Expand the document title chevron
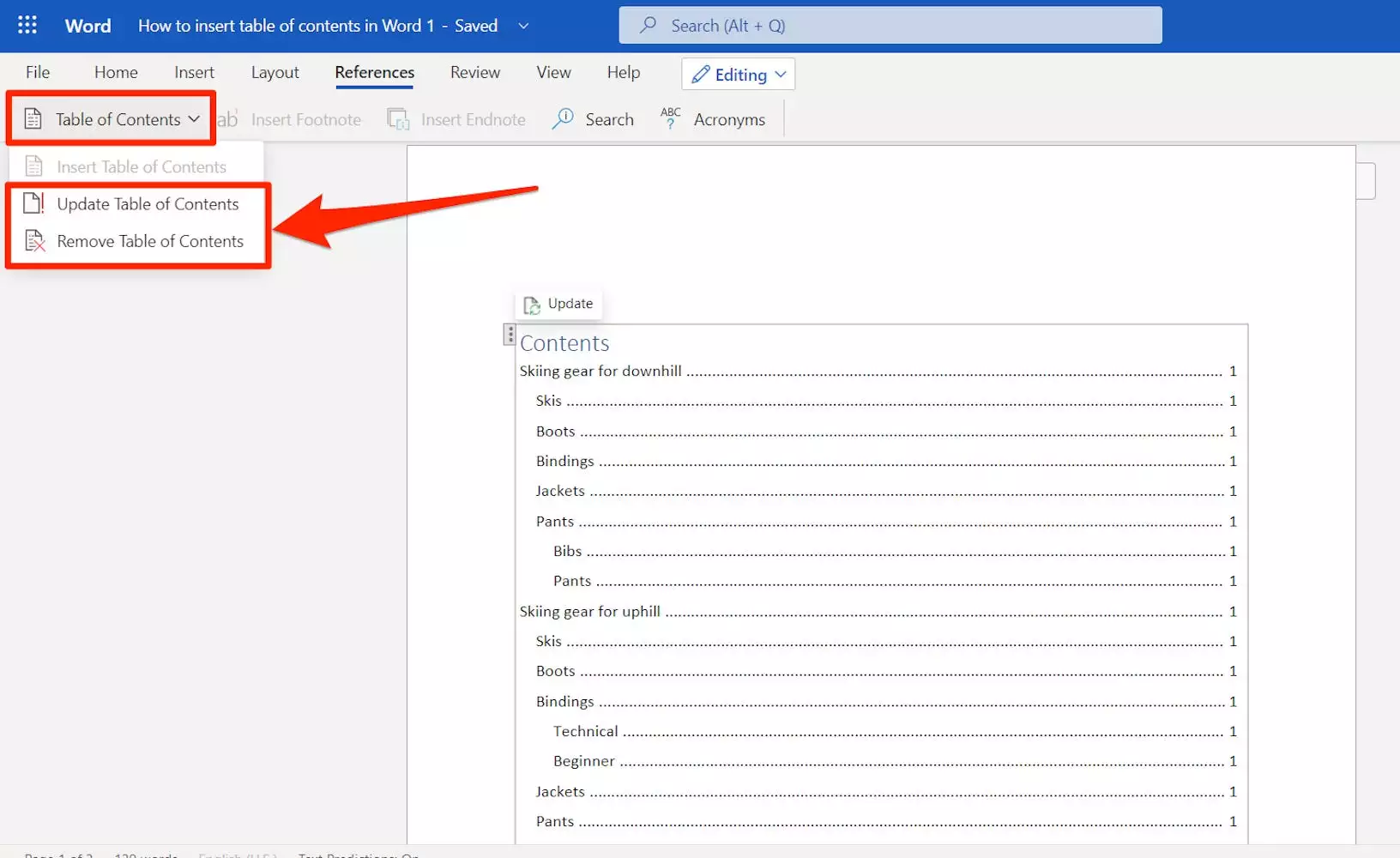The width and height of the screenshot is (1400, 858). click(523, 26)
